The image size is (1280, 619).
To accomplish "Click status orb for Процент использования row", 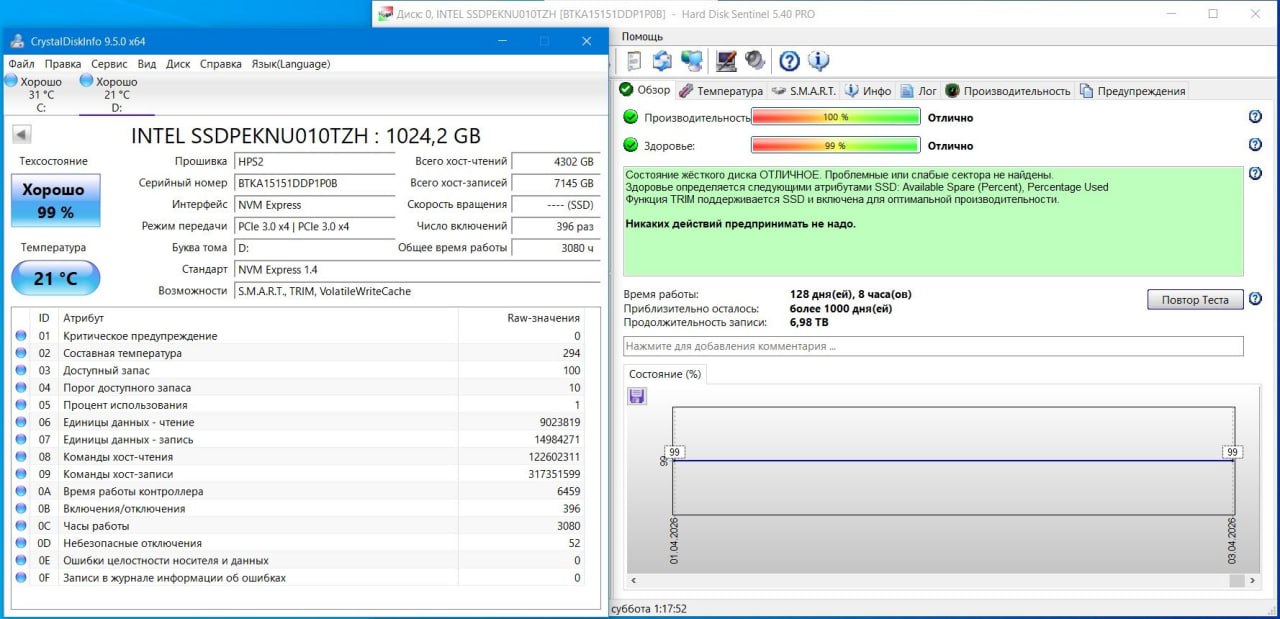I will tap(21, 405).
